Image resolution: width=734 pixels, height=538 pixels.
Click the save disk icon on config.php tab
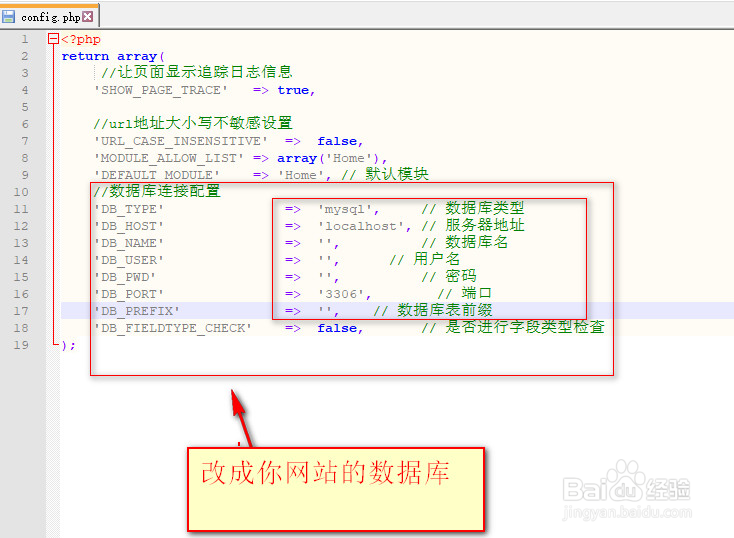coord(8,17)
